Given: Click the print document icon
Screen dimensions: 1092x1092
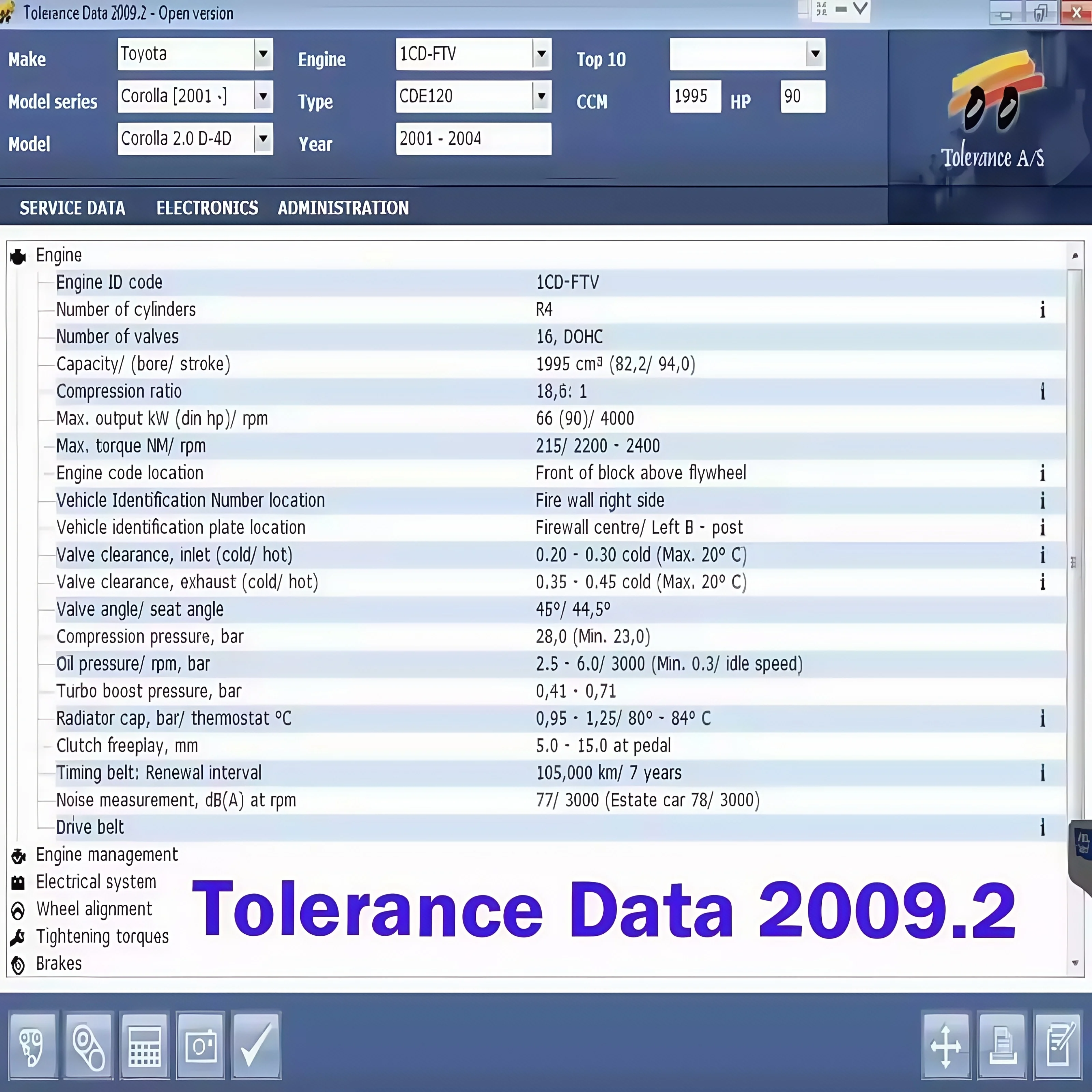Looking at the screenshot, I should click(x=1002, y=1045).
